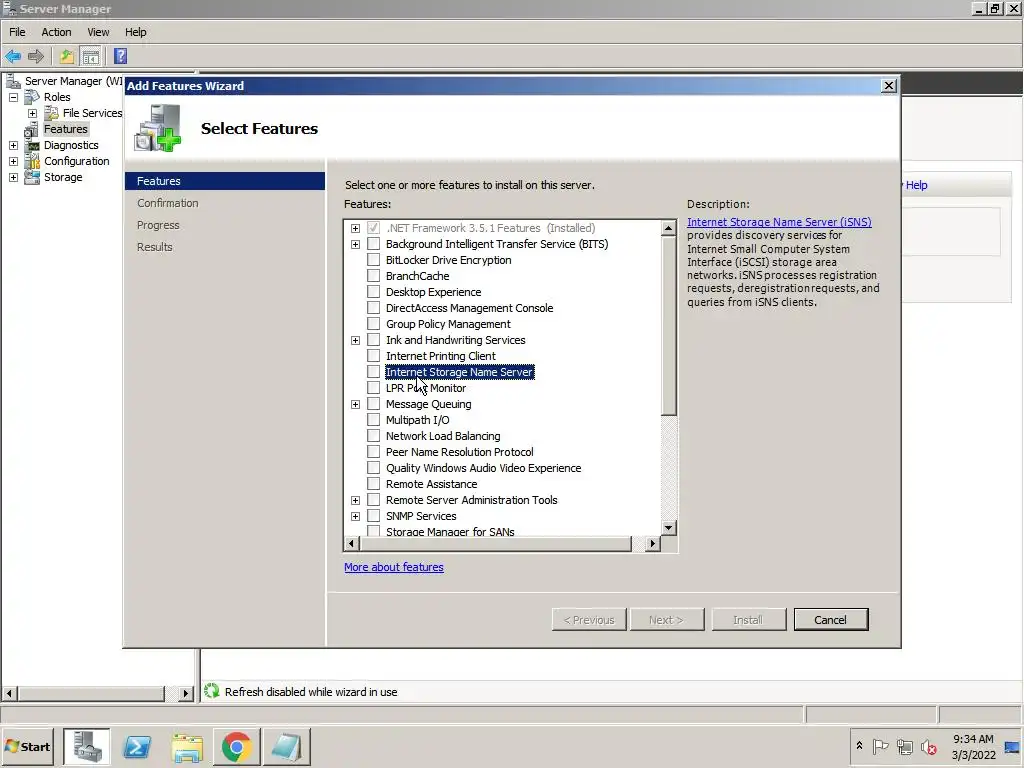
Task: Click the Diagnostics icon in tree
Action: pos(32,145)
